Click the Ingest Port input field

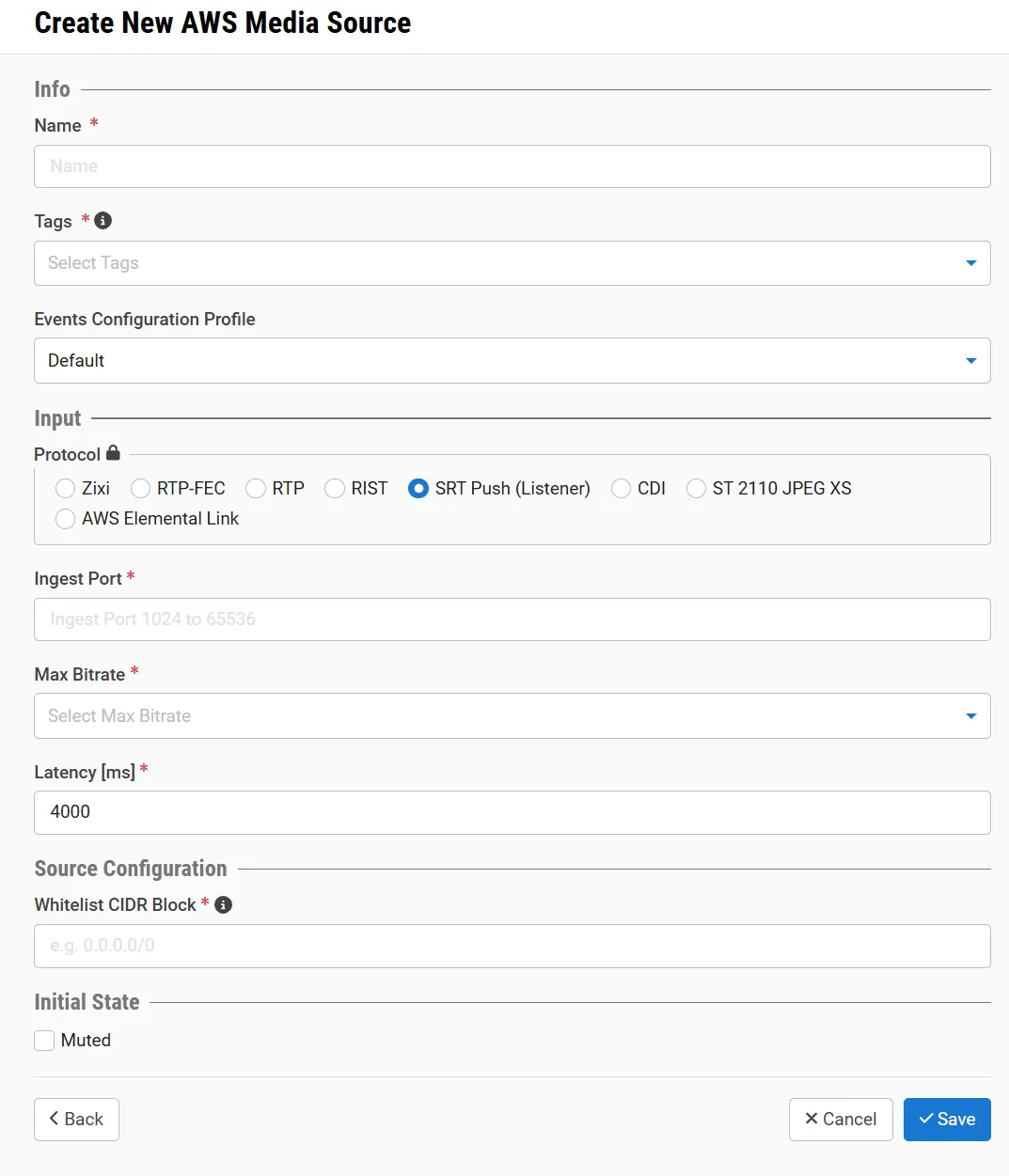coord(512,619)
